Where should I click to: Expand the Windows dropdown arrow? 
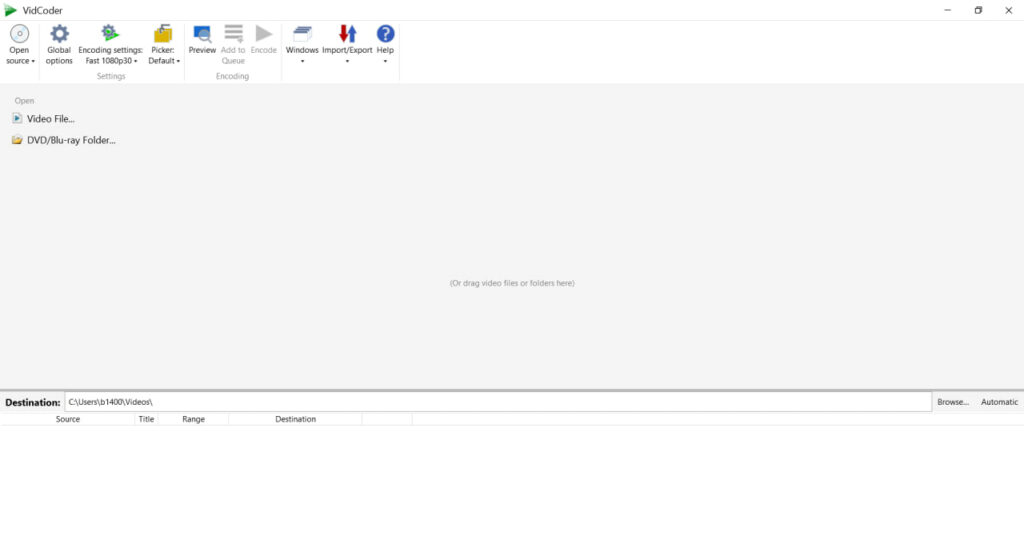[302, 61]
